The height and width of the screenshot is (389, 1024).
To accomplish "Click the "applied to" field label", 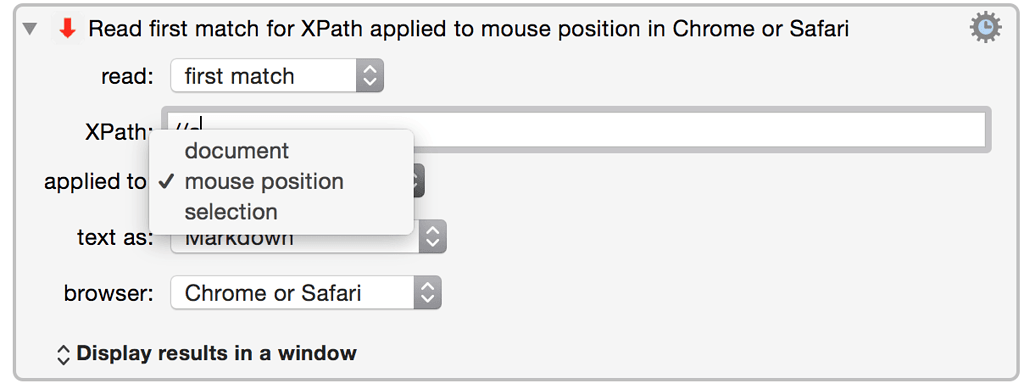I will (95, 181).
